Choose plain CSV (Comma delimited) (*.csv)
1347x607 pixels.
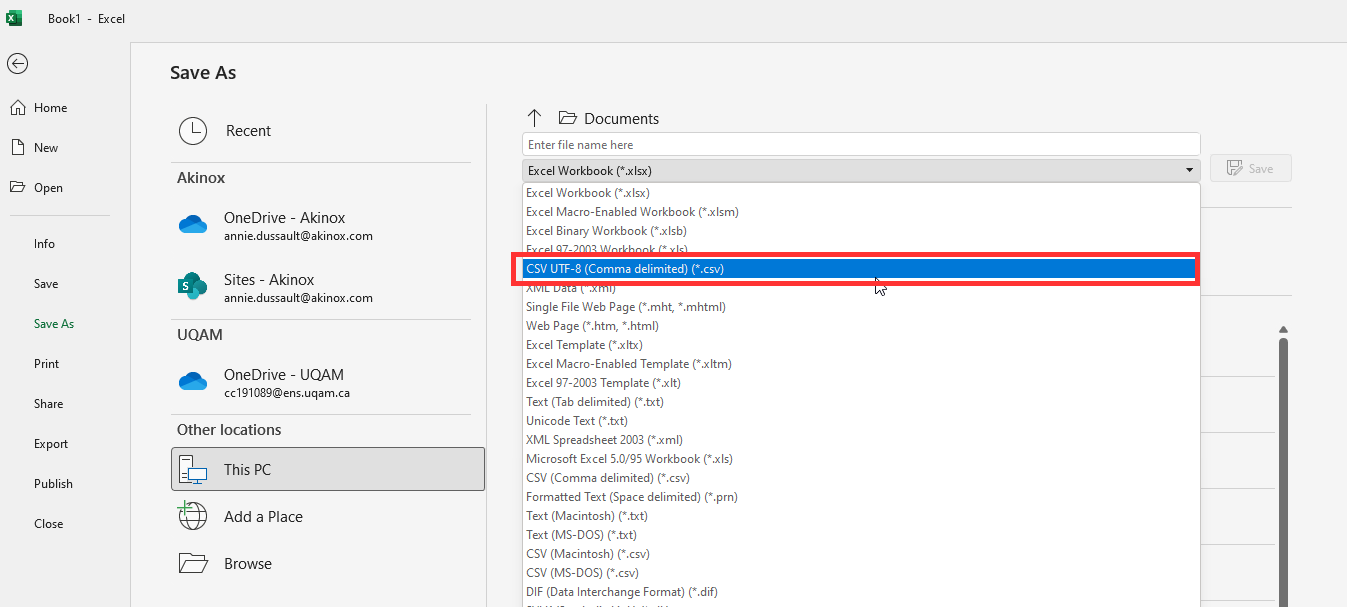pos(861,478)
